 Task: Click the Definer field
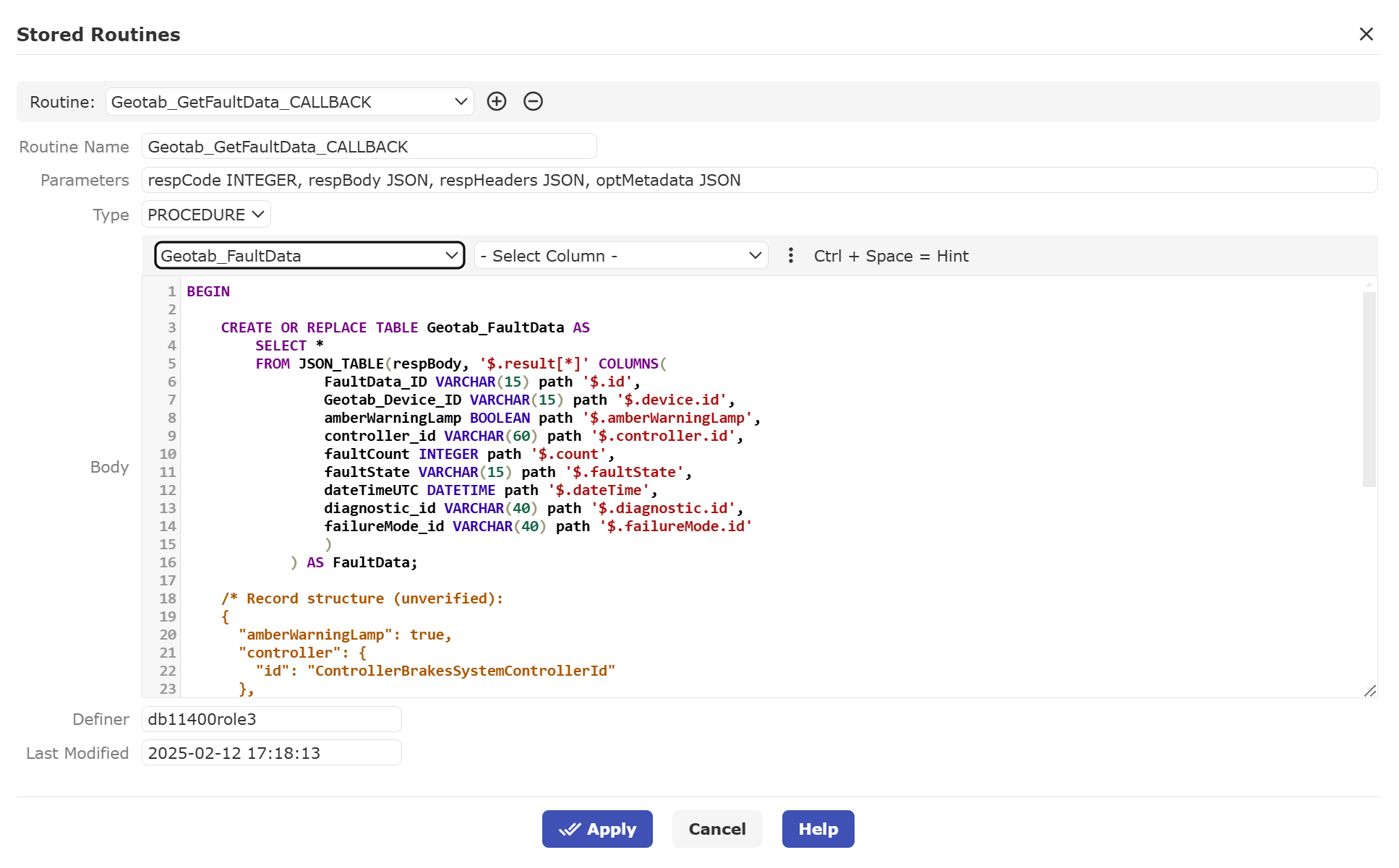271,719
